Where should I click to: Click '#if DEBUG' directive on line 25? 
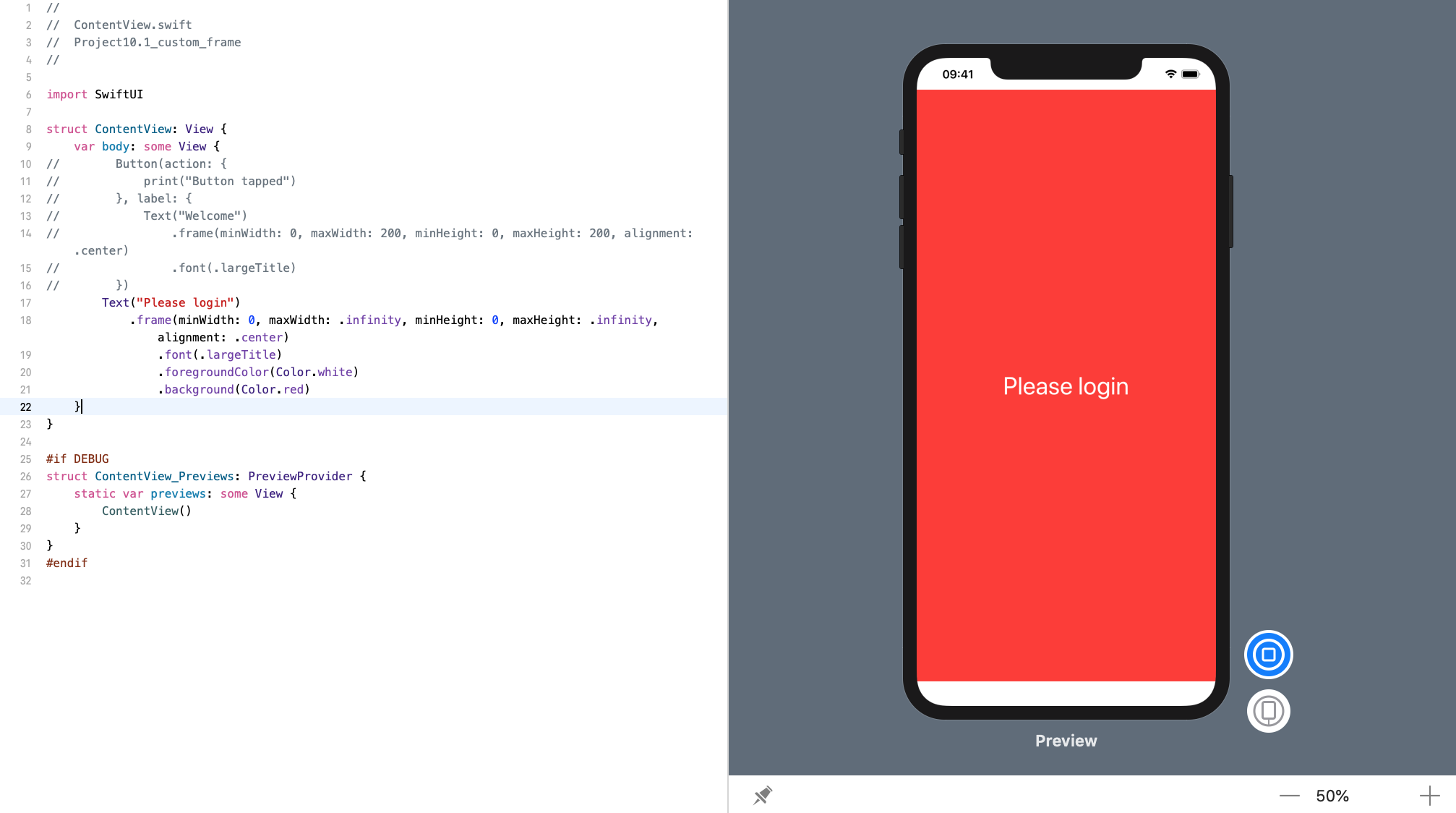pos(77,459)
